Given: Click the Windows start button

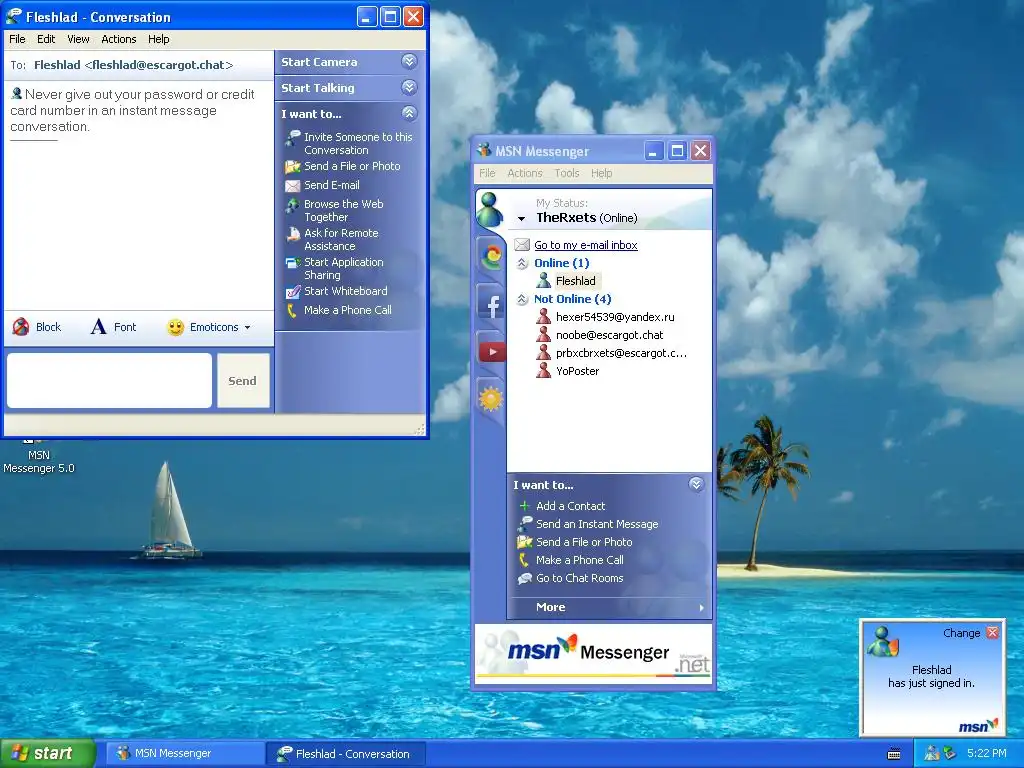Looking at the screenshot, I should 48,754.
